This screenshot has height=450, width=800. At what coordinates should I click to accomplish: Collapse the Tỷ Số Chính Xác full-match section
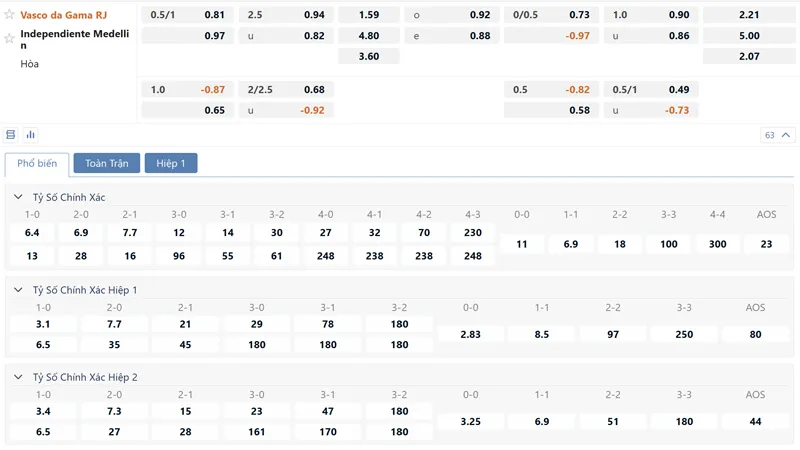point(18,197)
